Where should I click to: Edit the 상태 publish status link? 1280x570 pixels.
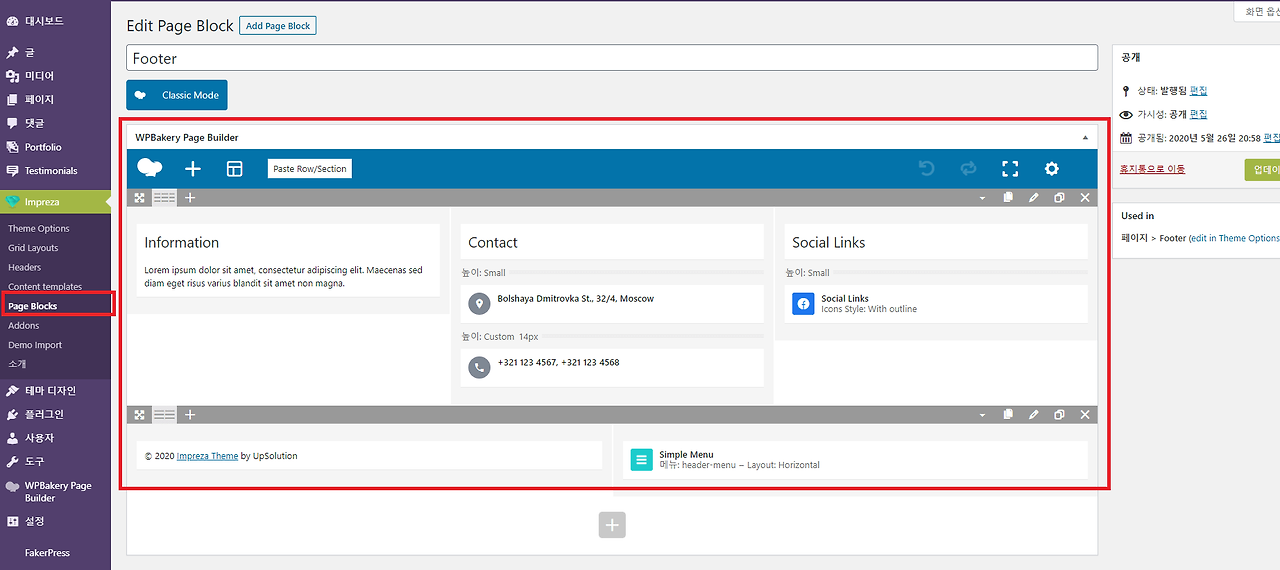pos(1198,90)
